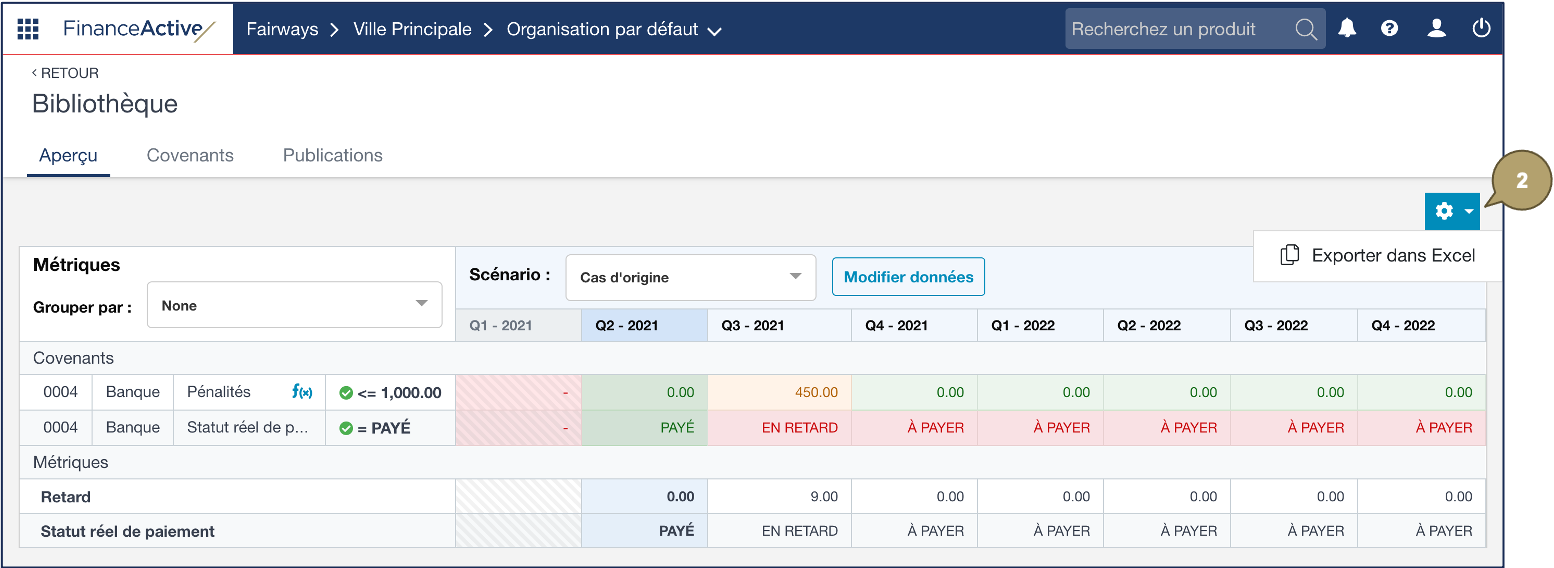
Task: Select the Q3 - 2022 column header
Action: pyautogui.click(x=1294, y=325)
